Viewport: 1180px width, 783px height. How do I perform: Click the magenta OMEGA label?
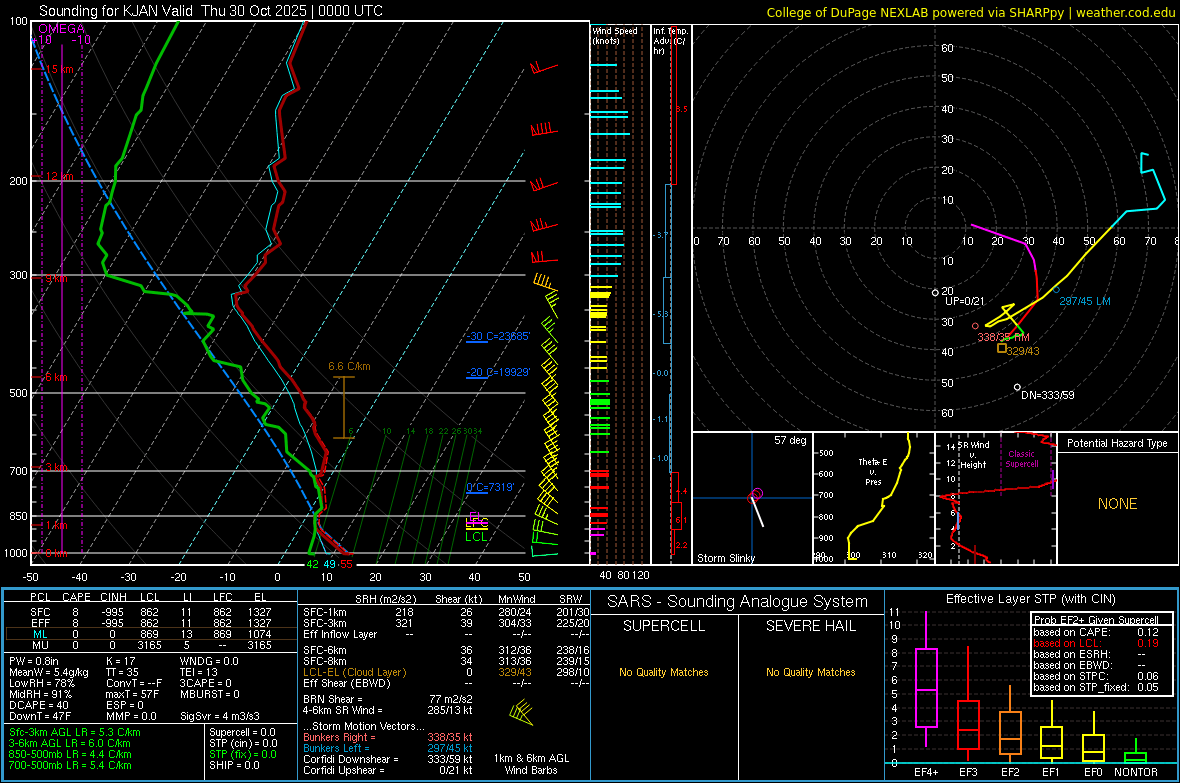click(x=62, y=29)
